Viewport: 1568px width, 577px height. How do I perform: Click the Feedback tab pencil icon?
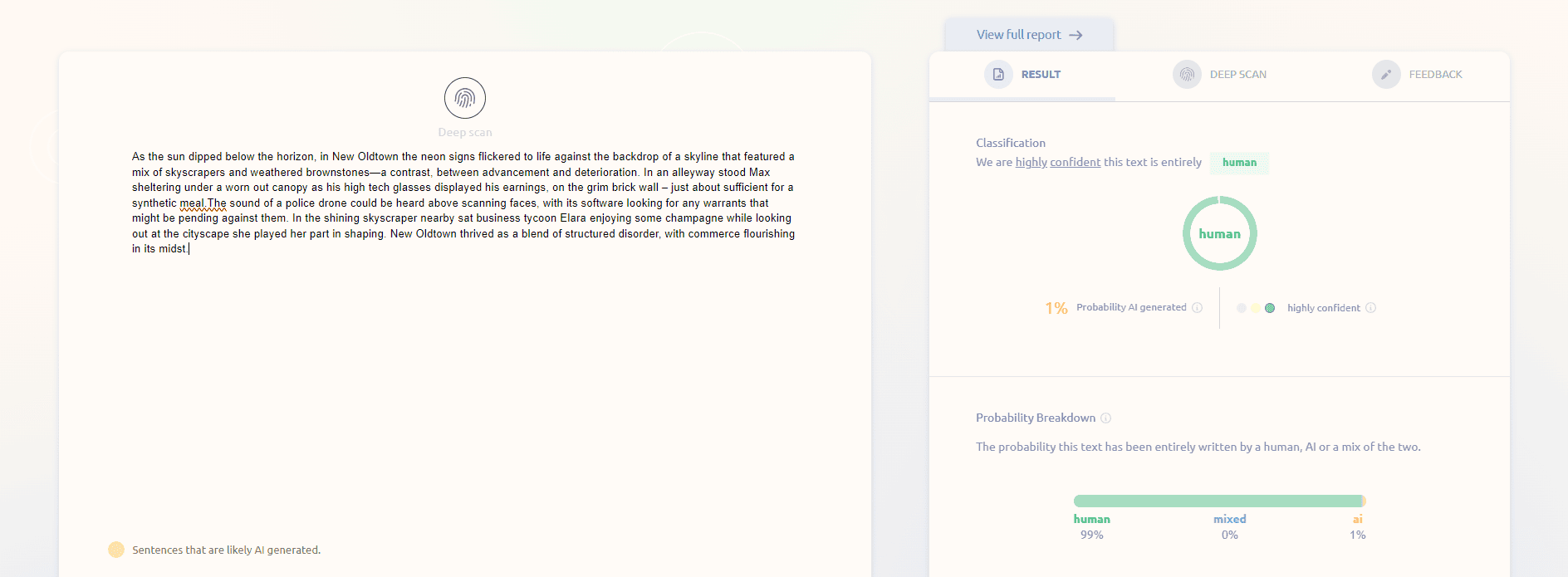(1385, 75)
